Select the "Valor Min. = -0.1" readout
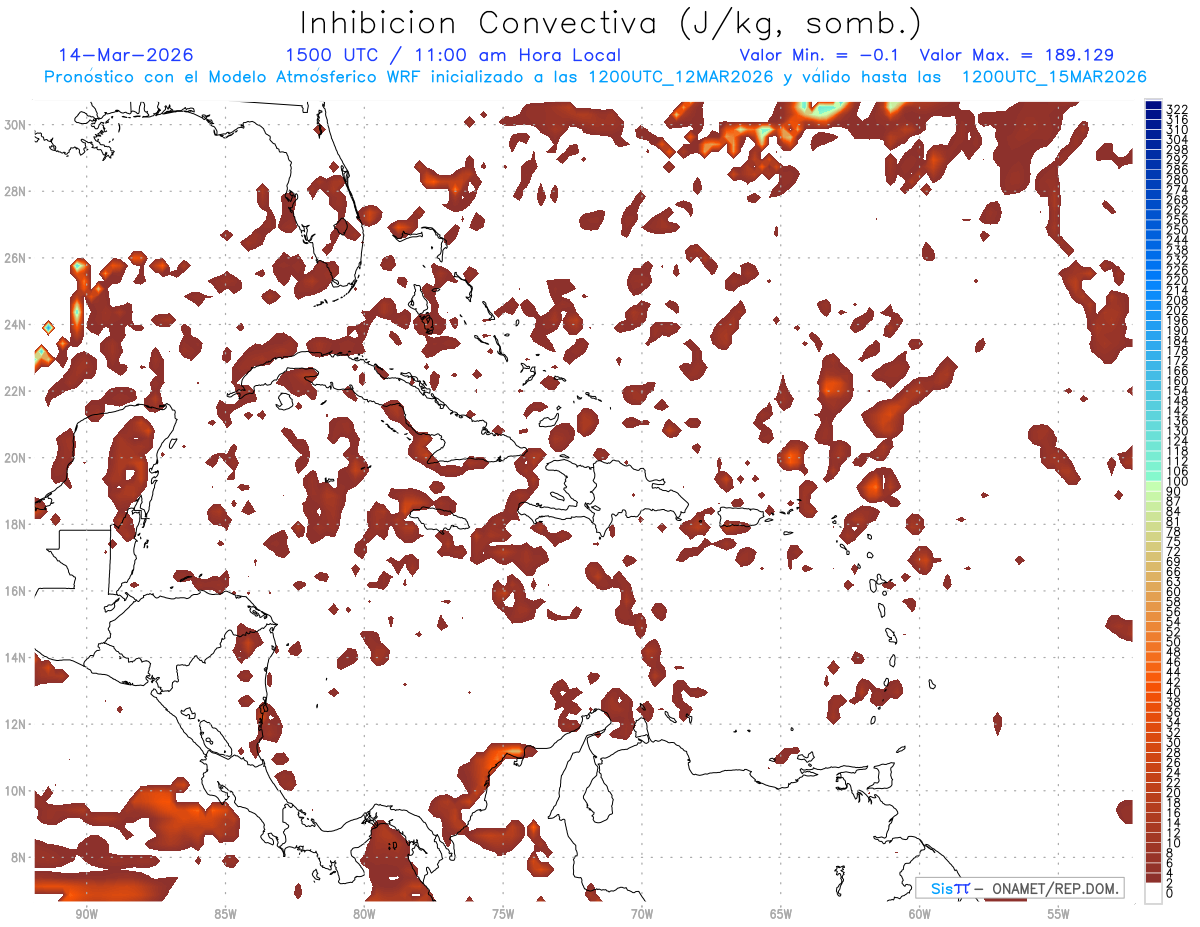 pyautogui.click(x=820, y=56)
